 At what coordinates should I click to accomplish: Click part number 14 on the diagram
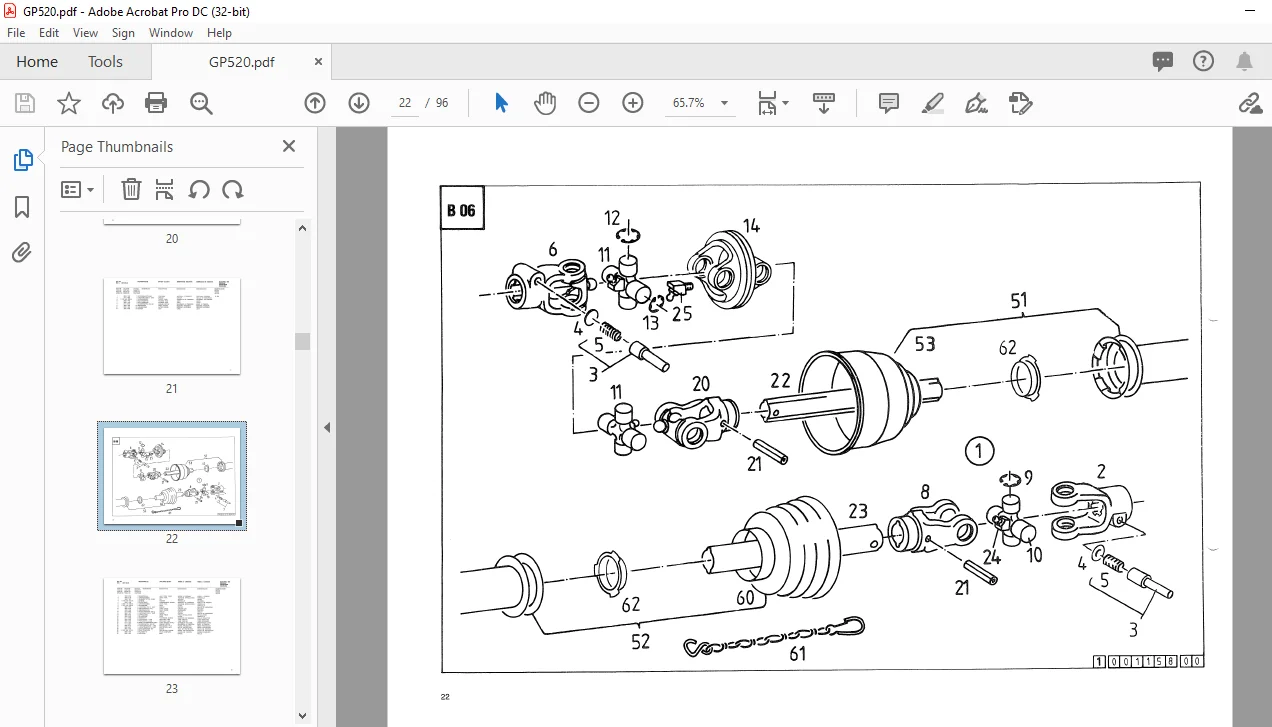pyautogui.click(x=751, y=224)
